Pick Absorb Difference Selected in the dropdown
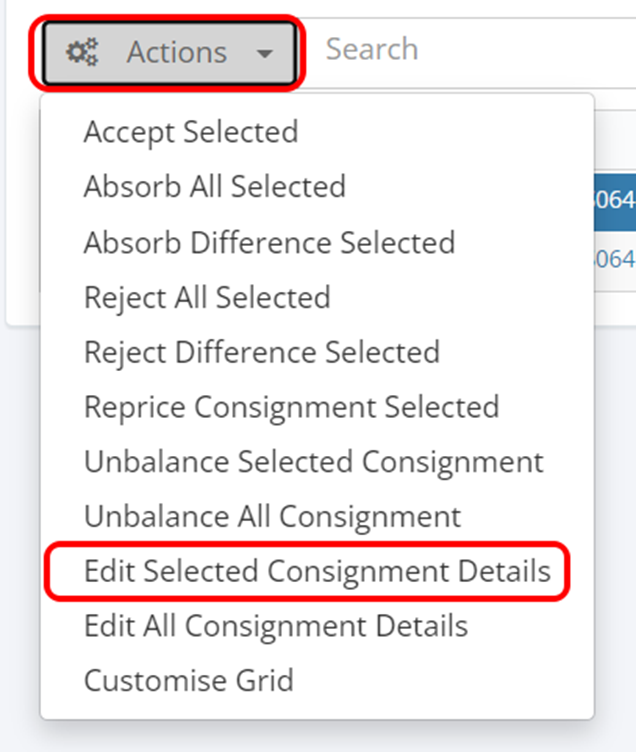This screenshot has width=636, height=752. click(269, 242)
